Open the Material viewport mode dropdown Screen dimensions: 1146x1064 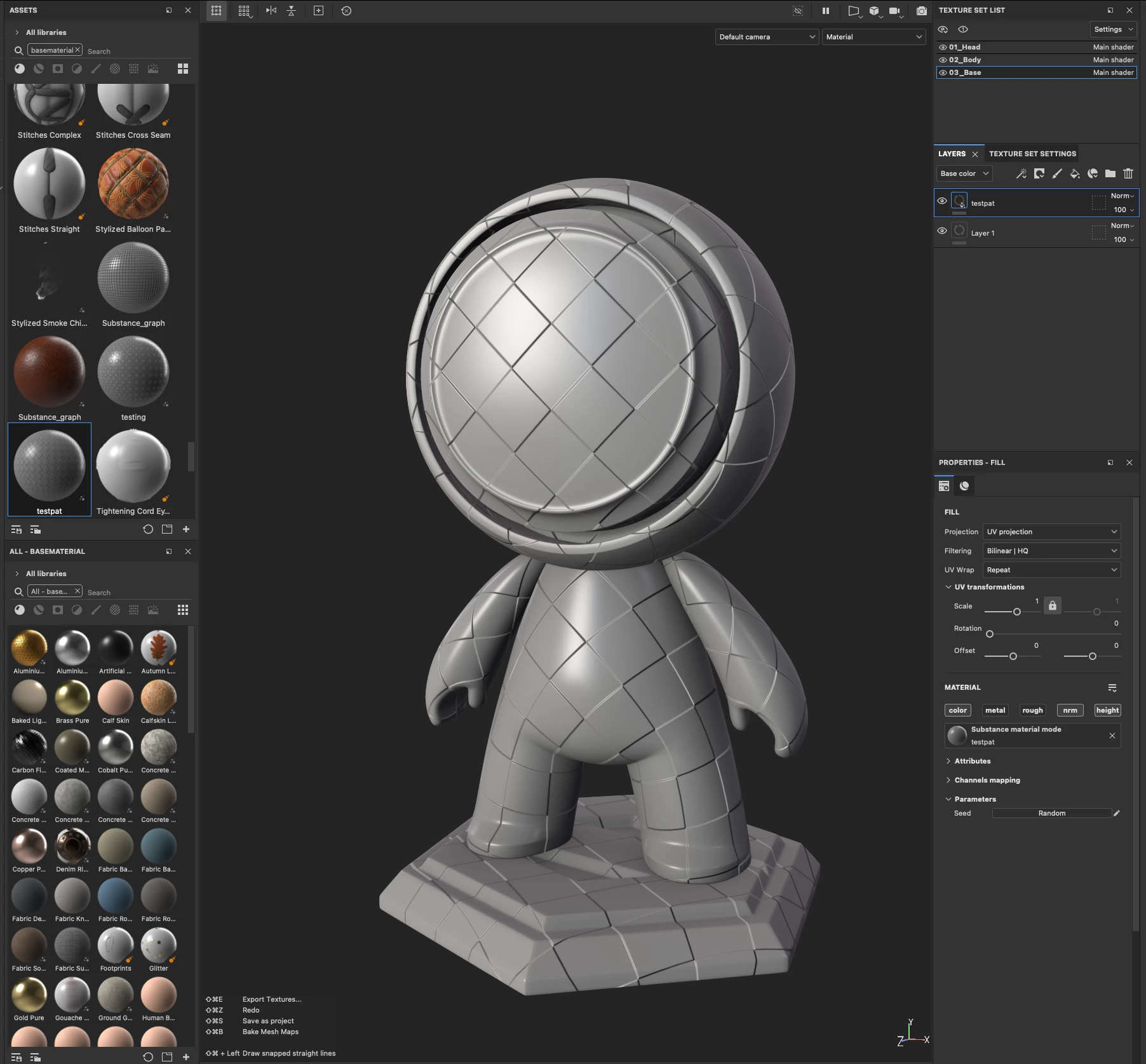[874, 37]
